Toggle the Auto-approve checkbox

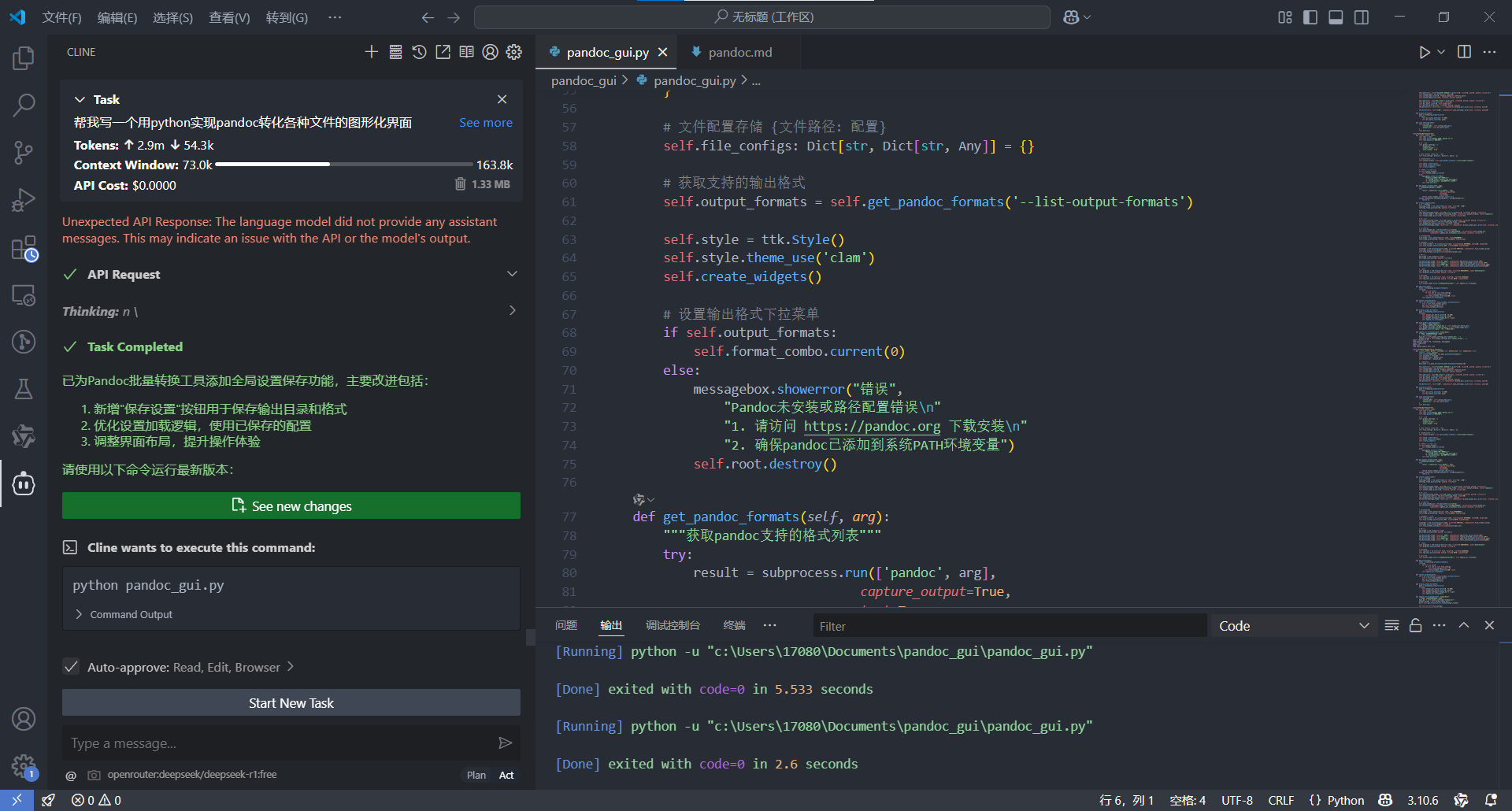point(72,667)
